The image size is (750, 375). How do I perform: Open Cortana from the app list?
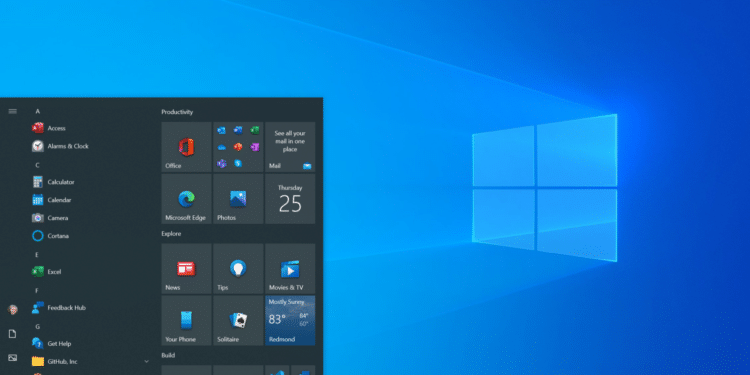[50, 236]
